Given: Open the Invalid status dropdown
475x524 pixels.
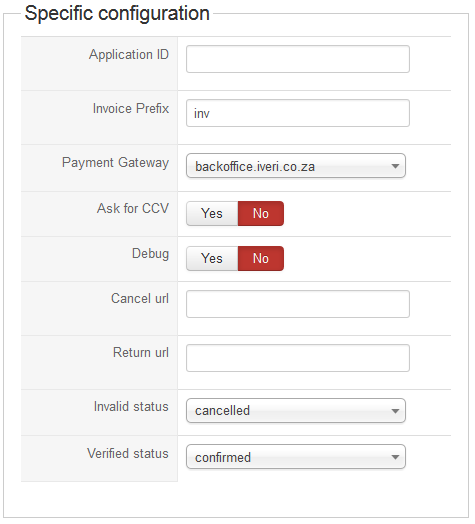Looking at the screenshot, I should coord(296,411).
